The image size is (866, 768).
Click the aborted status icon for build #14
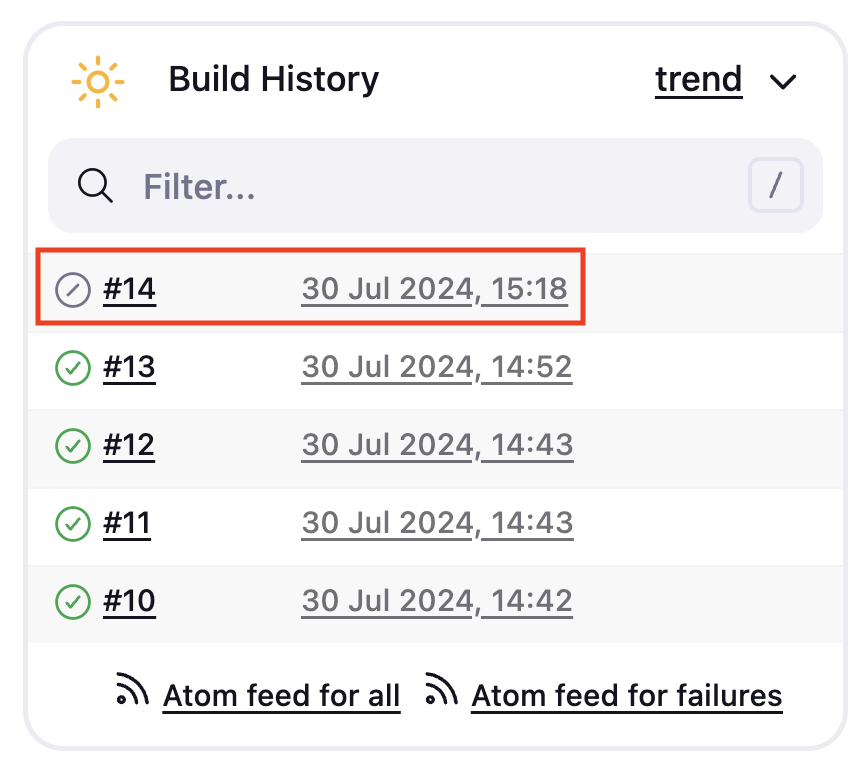coord(73,290)
